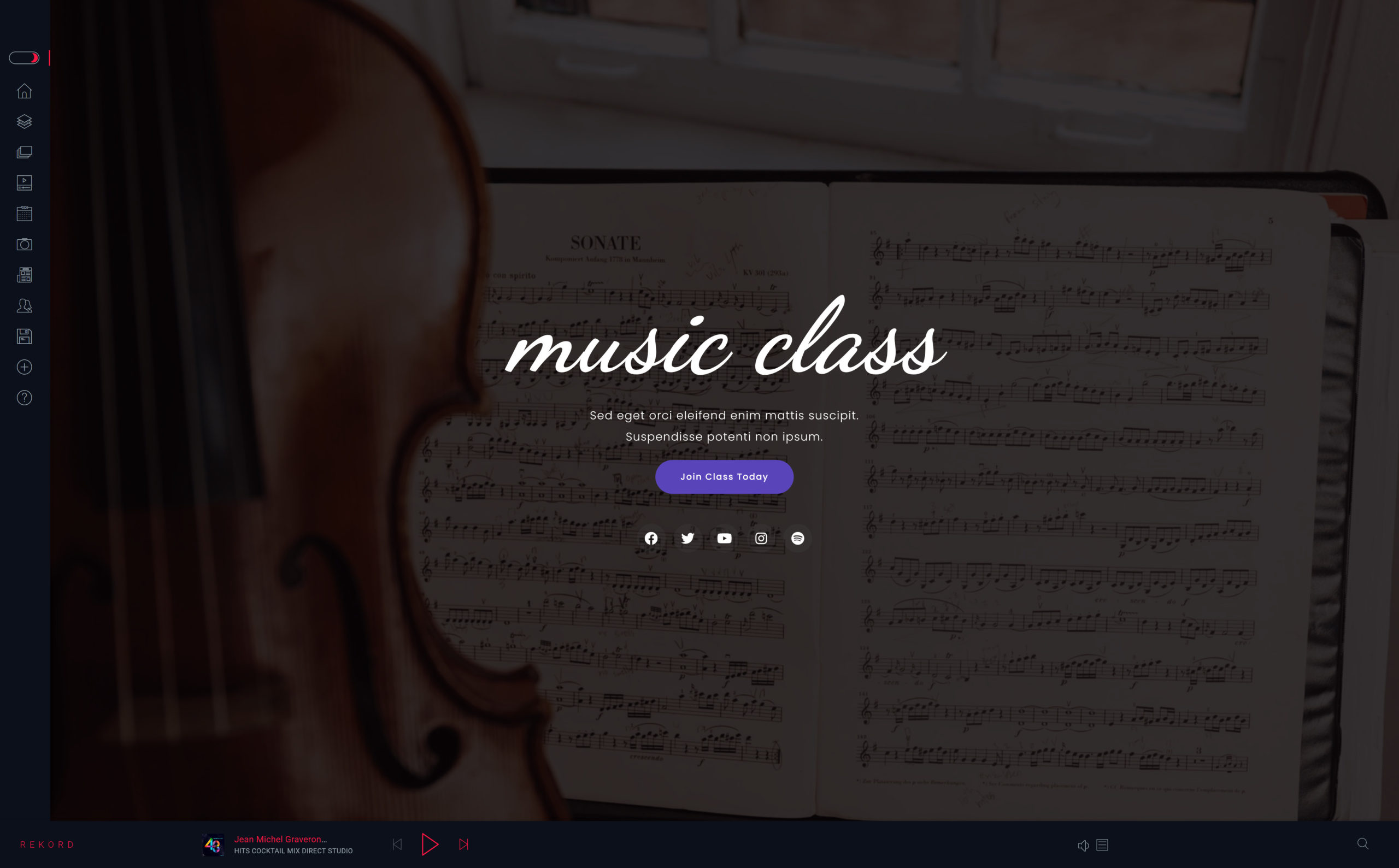The image size is (1399, 868).
Task: Open the help question mark icon
Action: (24, 398)
